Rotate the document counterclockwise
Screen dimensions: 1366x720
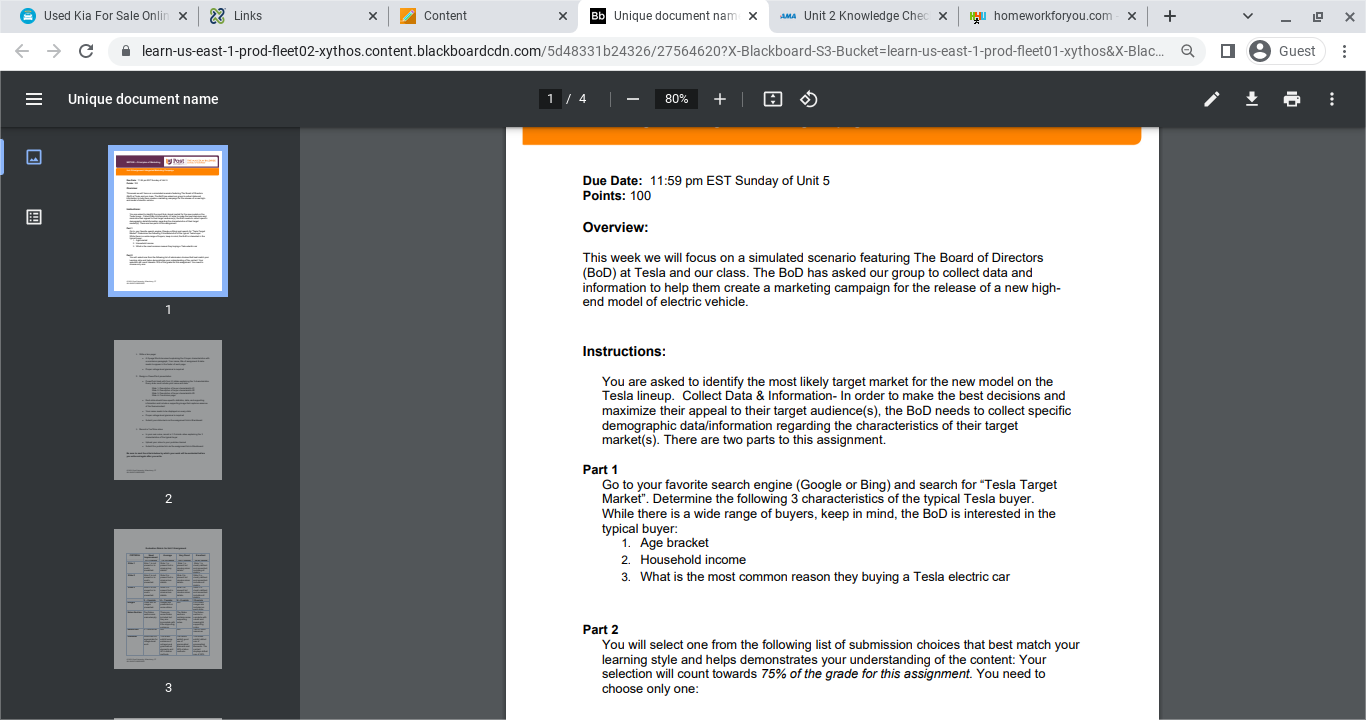point(809,99)
